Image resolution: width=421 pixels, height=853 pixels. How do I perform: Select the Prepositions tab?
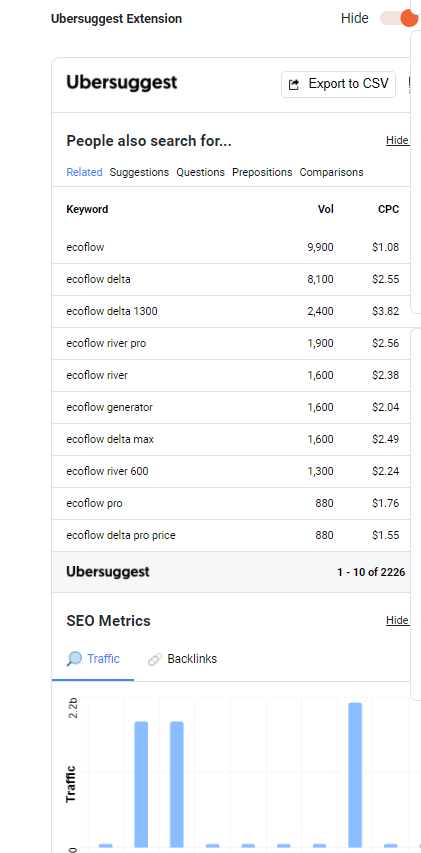tap(262, 172)
